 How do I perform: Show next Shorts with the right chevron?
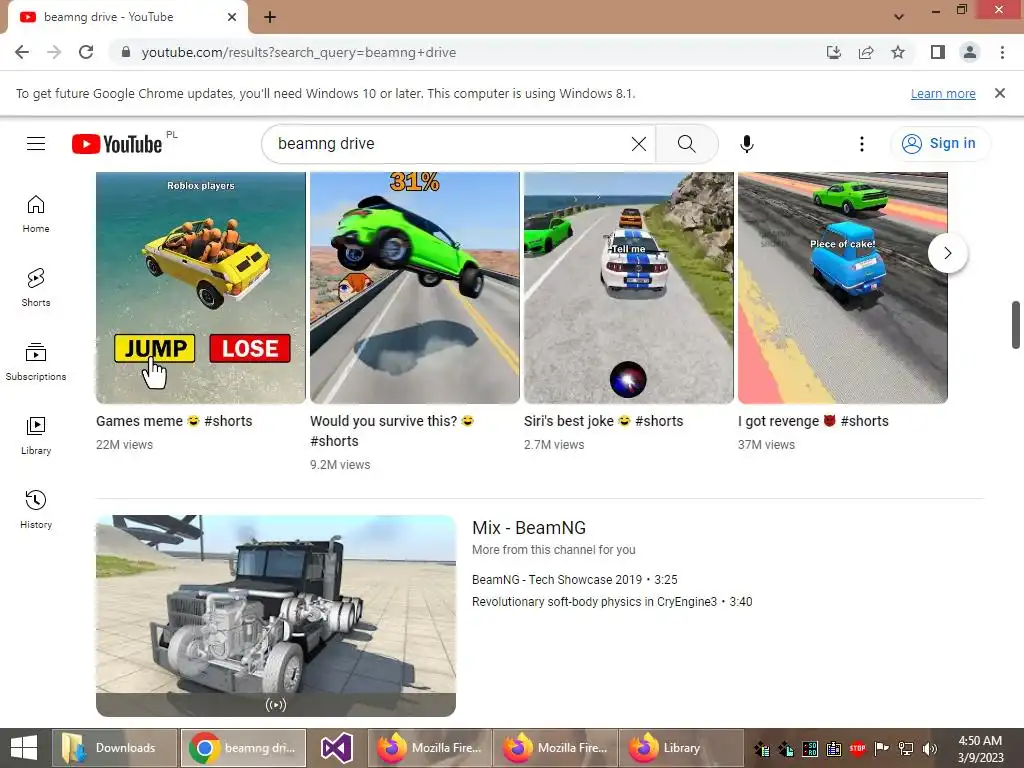point(948,253)
